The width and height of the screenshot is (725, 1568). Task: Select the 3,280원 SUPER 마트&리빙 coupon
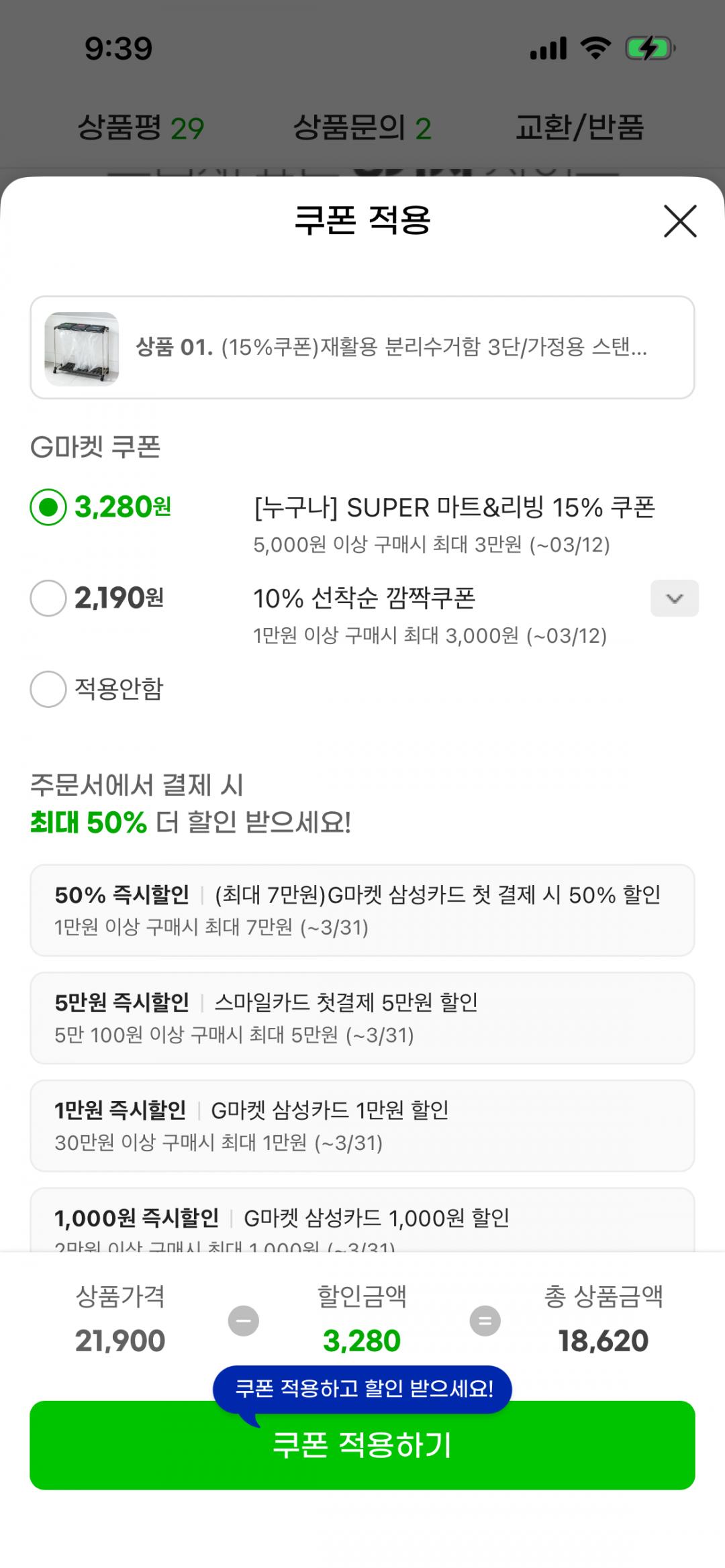pos(48,507)
